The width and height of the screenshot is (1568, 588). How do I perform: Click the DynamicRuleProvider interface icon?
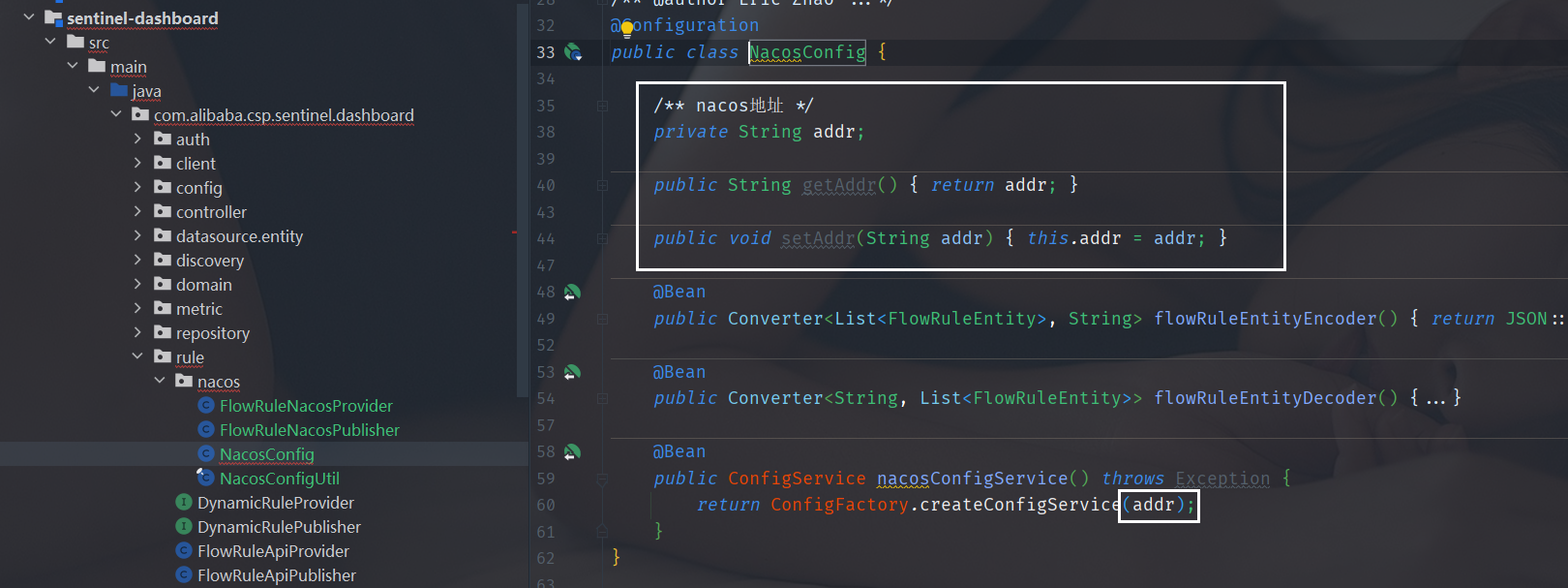pyautogui.click(x=184, y=502)
